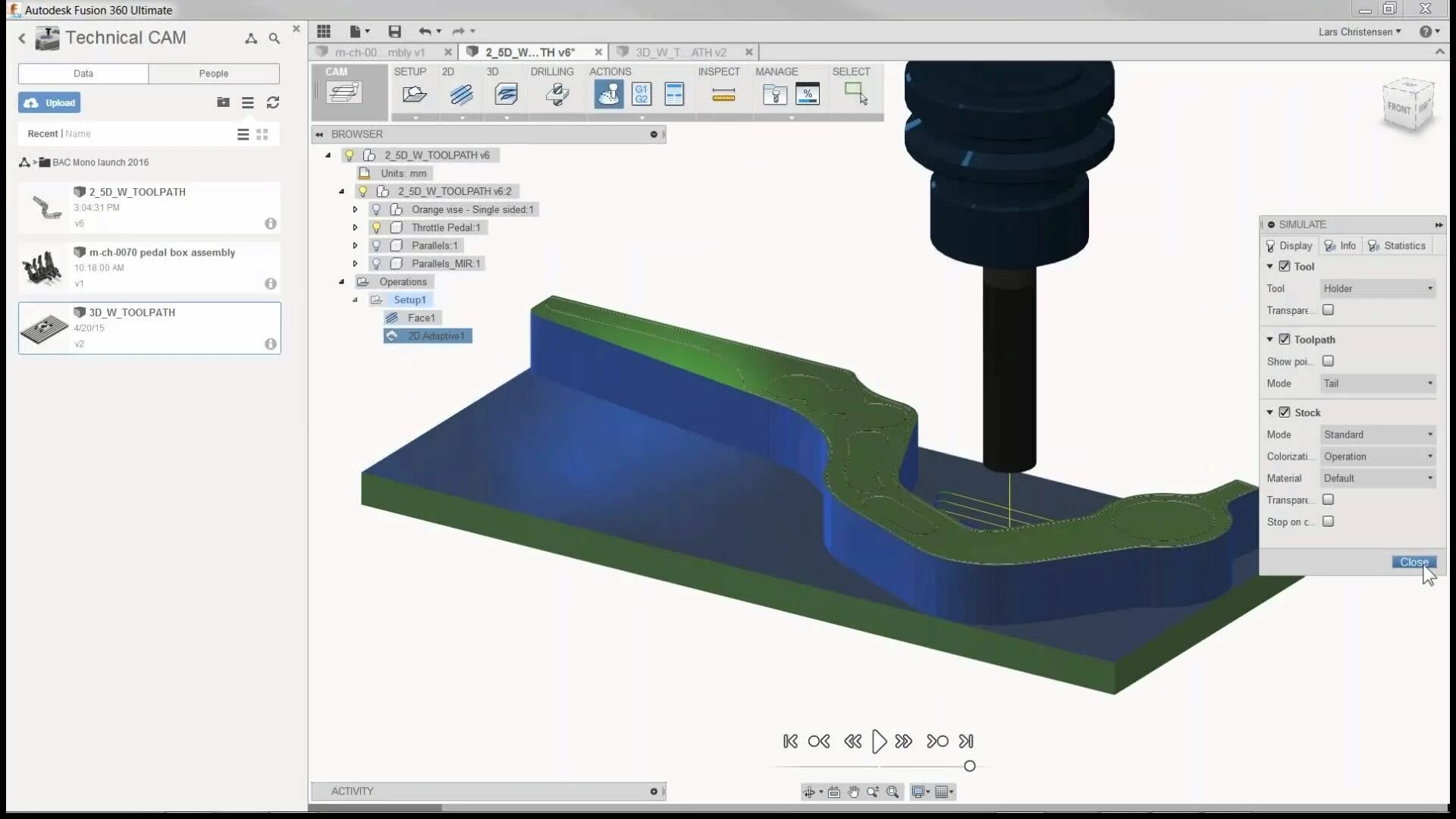The image size is (1456, 819).
Task: Click the Simulate action icon
Action: pos(608,94)
